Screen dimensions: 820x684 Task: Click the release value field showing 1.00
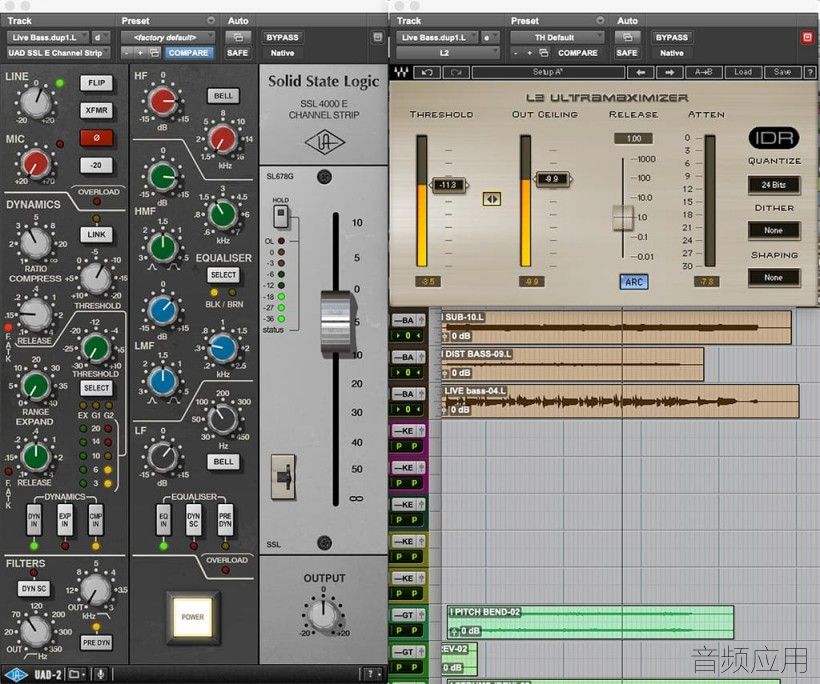pos(633,139)
